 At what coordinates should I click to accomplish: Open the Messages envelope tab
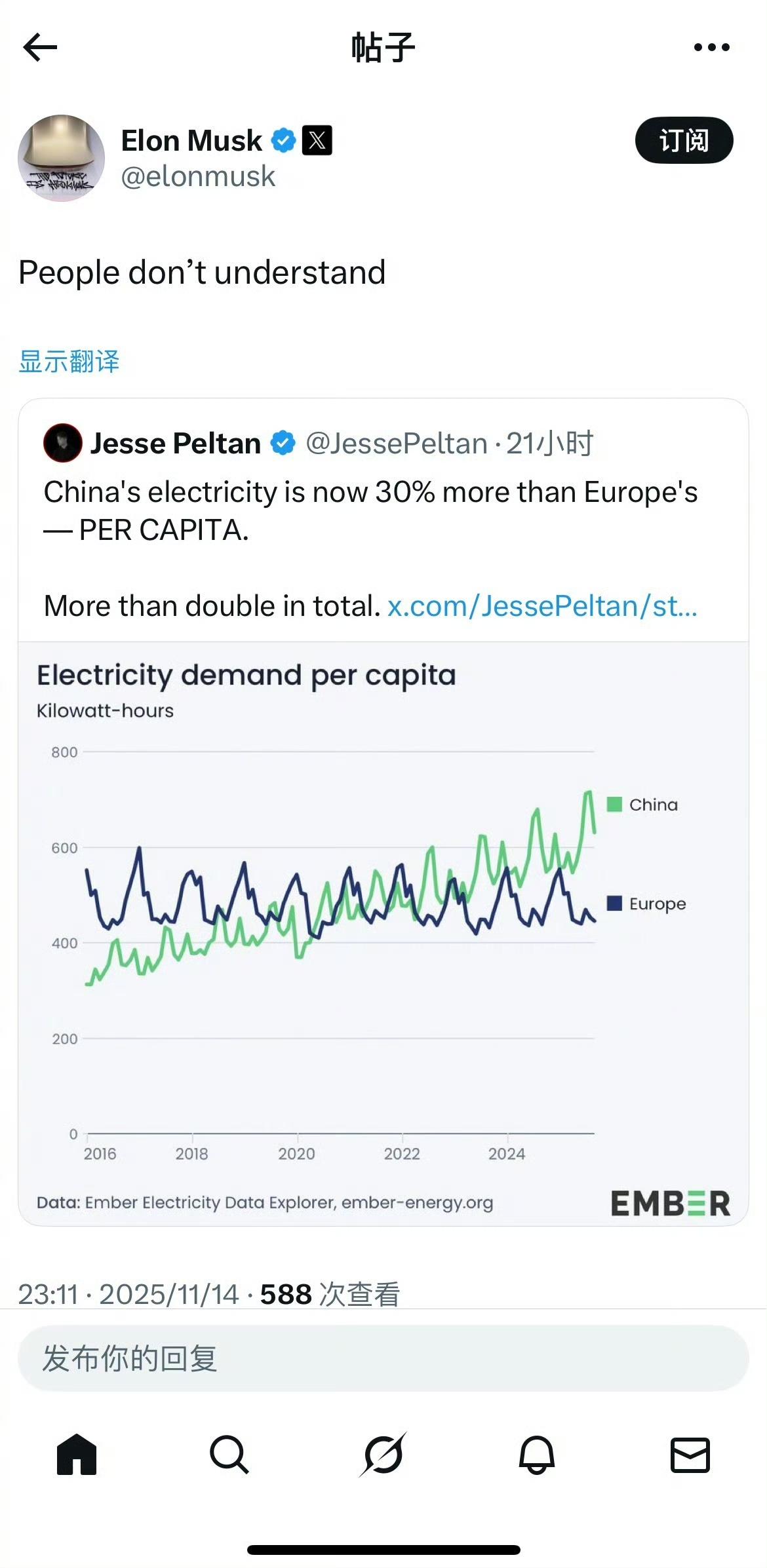(690, 1455)
